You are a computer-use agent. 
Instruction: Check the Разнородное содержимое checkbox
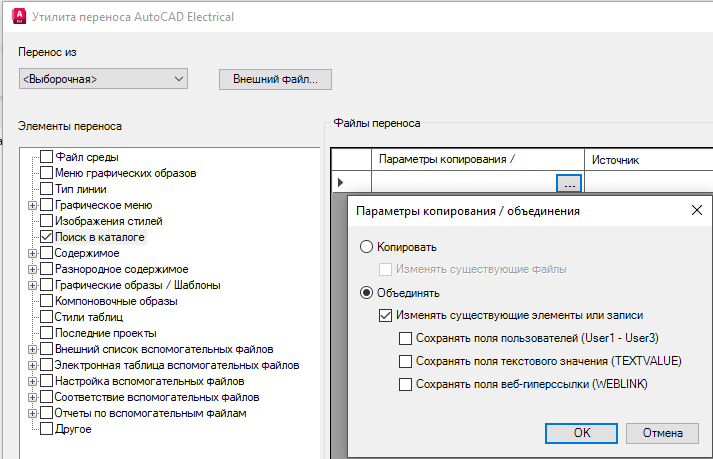(x=46, y=269)
